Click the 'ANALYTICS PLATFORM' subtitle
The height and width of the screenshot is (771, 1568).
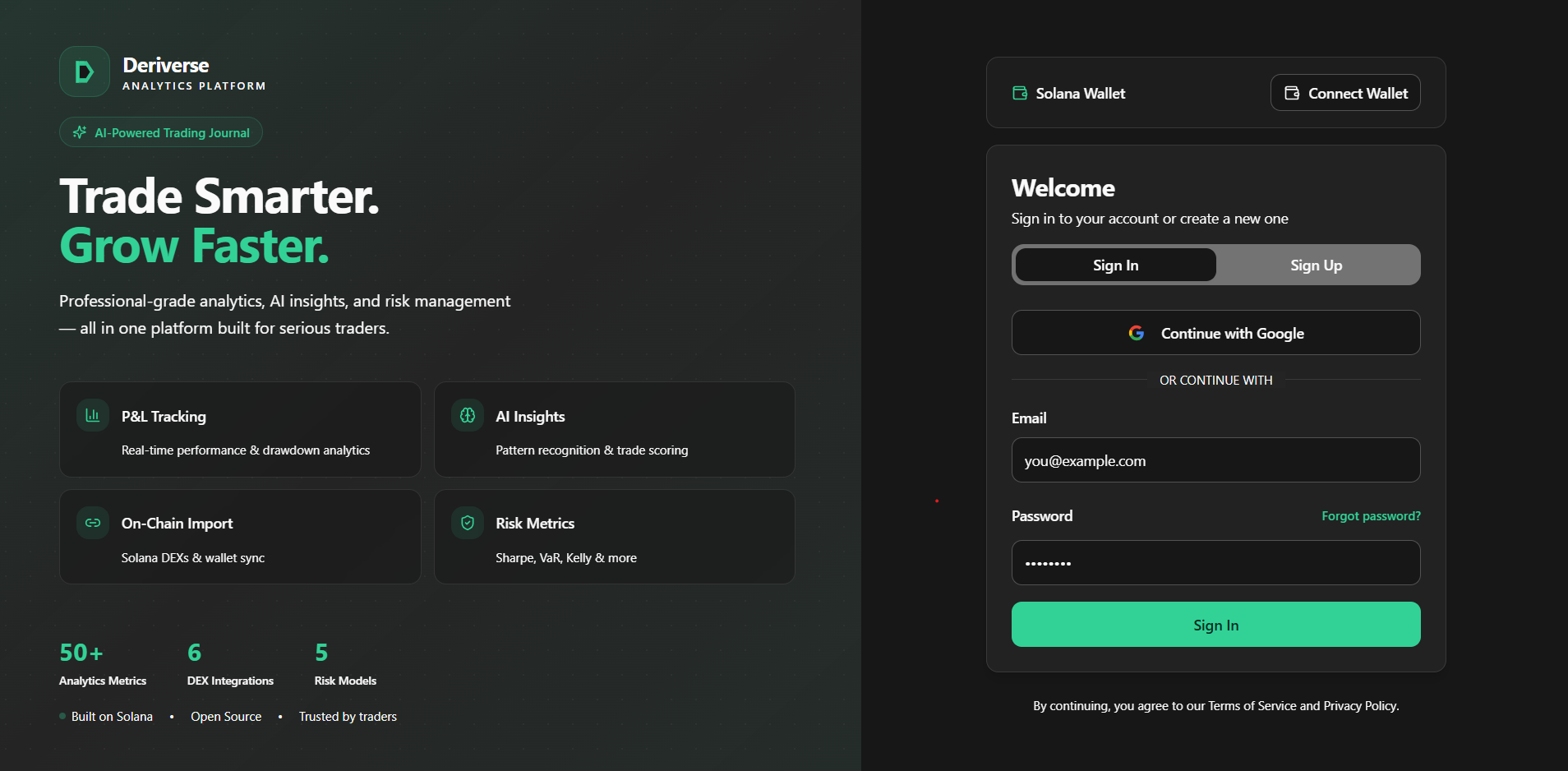(194, 86)
